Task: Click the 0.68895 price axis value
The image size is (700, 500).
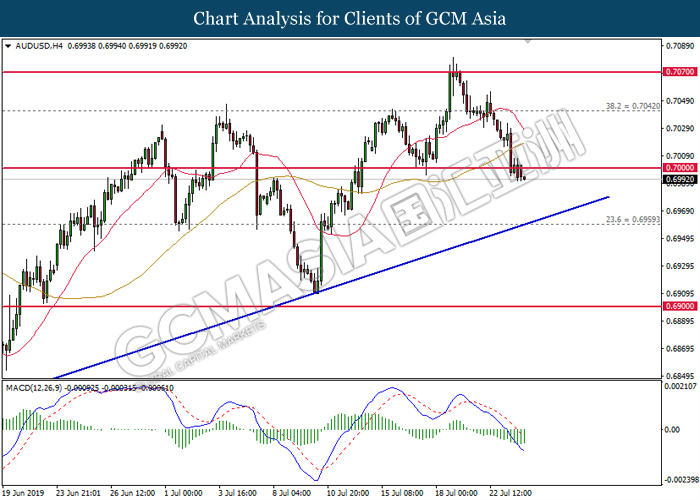Action: (680, 321)
